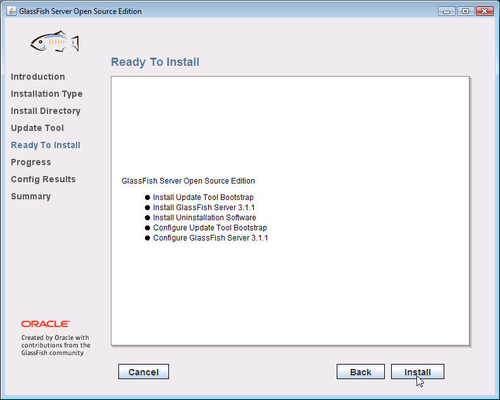The width and height of the screenshot is (500, 400).
Task: Click the Oracle logo
Action: point(45,324)
